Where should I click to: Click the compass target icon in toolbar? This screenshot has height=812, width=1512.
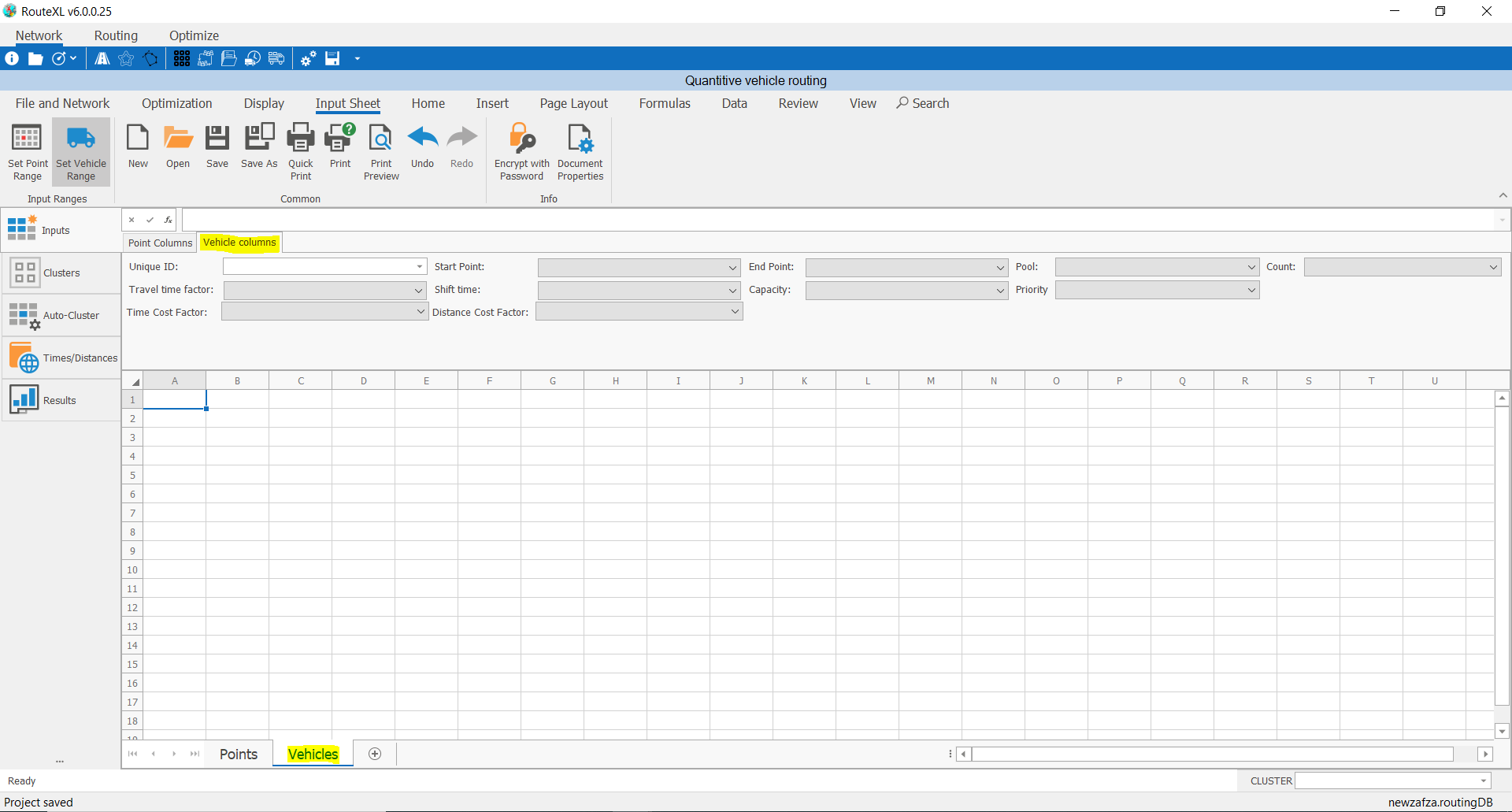(x=59, y=58)
